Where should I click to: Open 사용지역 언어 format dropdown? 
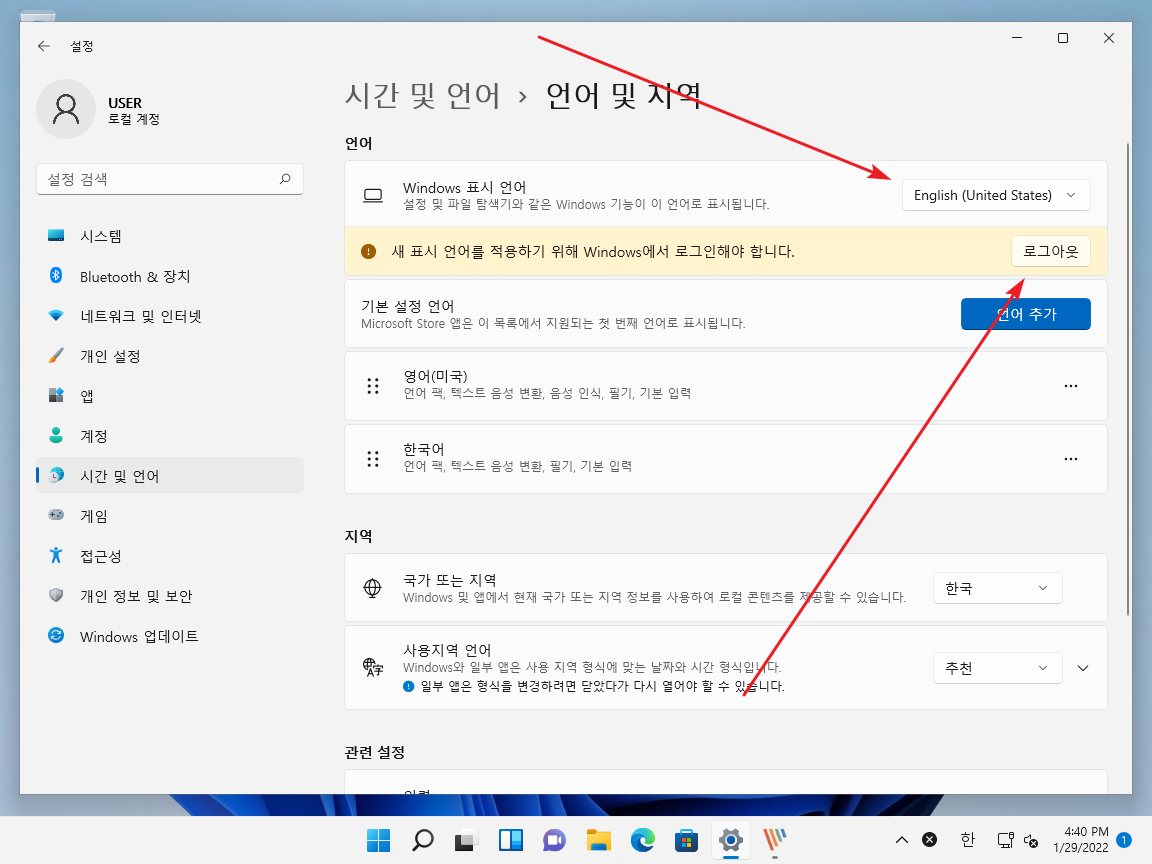coord(997,669)
